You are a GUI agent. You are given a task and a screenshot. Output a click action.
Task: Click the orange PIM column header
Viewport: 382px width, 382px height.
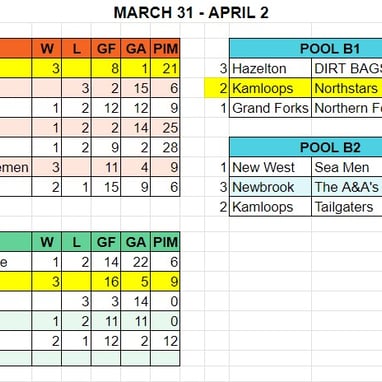point(165,49)
